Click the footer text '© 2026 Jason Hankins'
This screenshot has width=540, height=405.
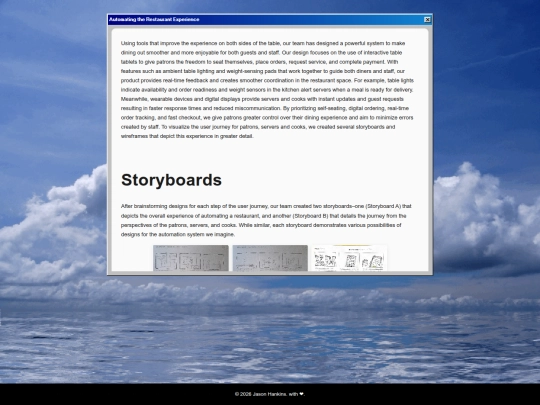(261, 394)
